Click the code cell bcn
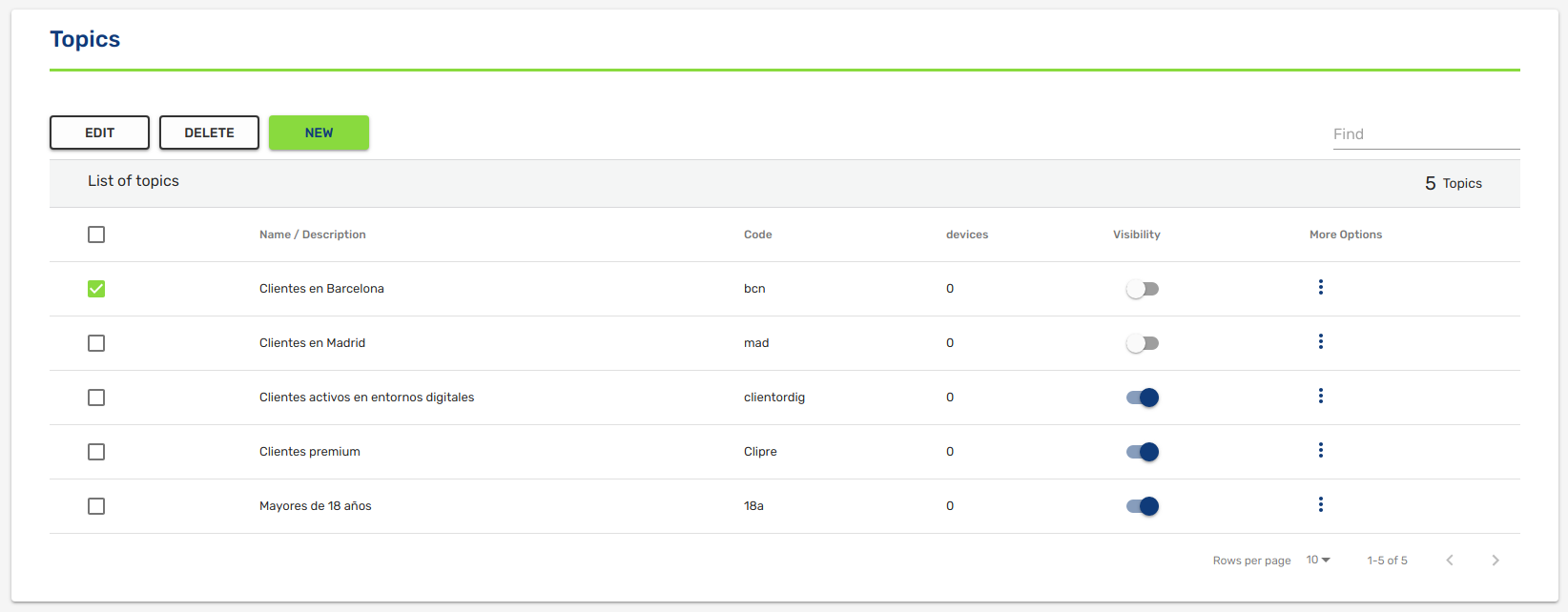1568x612 pixels. pyautogui.click(x=754, y=289)
